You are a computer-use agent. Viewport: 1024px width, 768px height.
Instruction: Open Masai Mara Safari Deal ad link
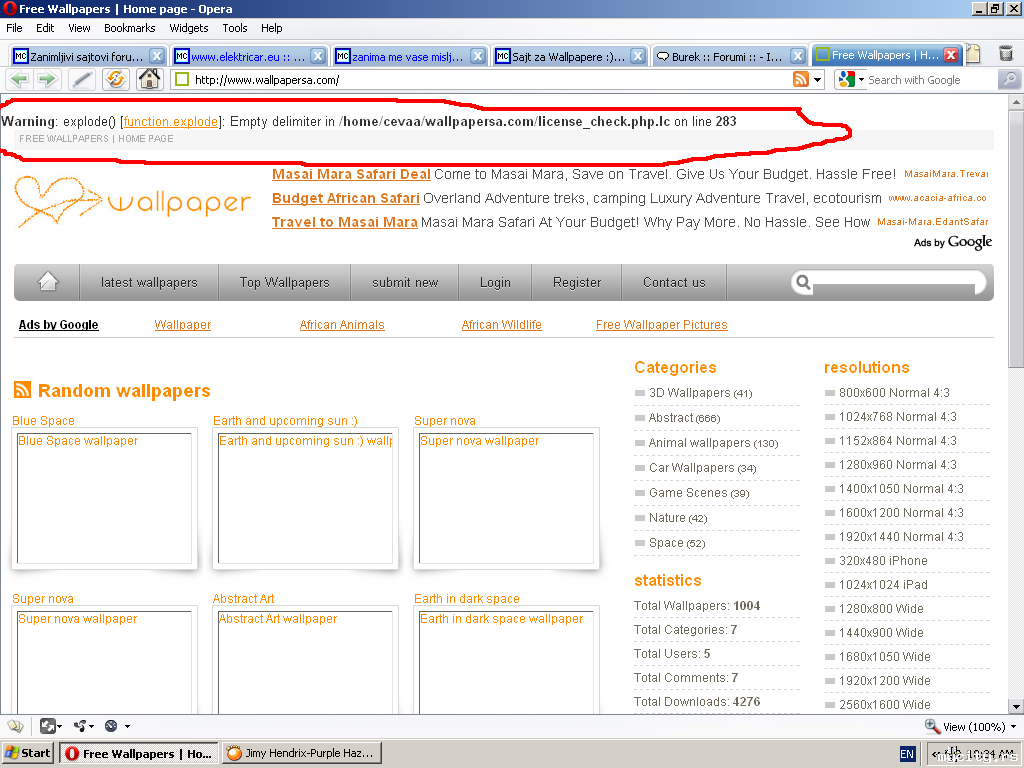click(x=351, y=174)
